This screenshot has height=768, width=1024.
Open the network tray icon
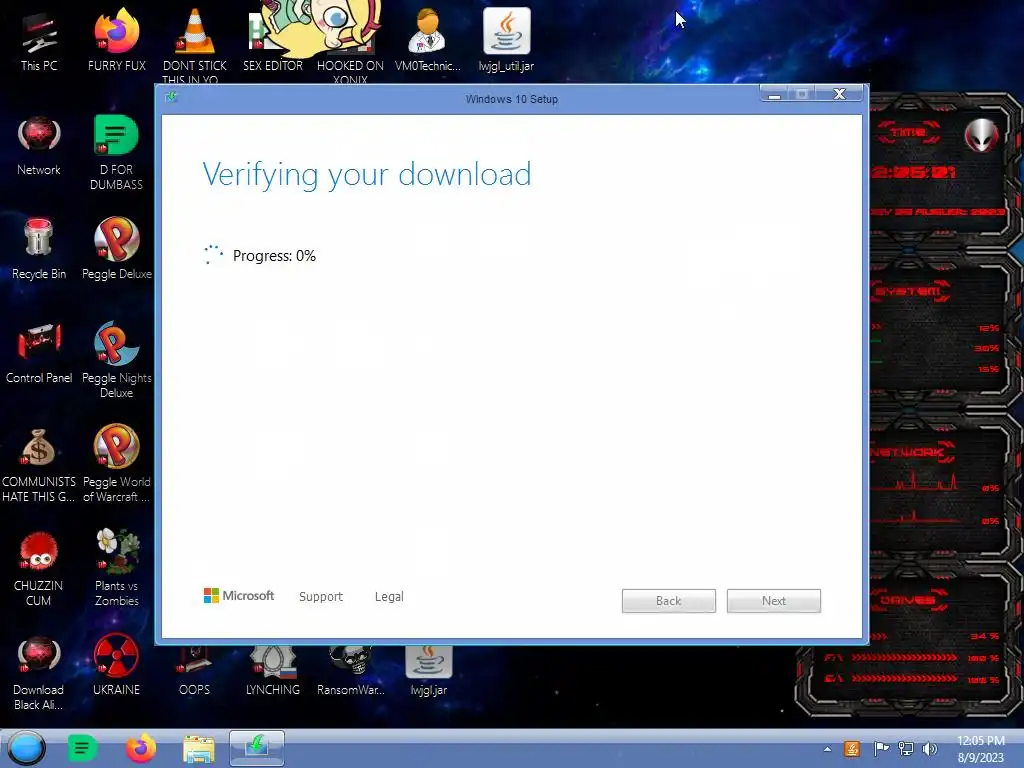pyautogui.click(x=906, y=749)
